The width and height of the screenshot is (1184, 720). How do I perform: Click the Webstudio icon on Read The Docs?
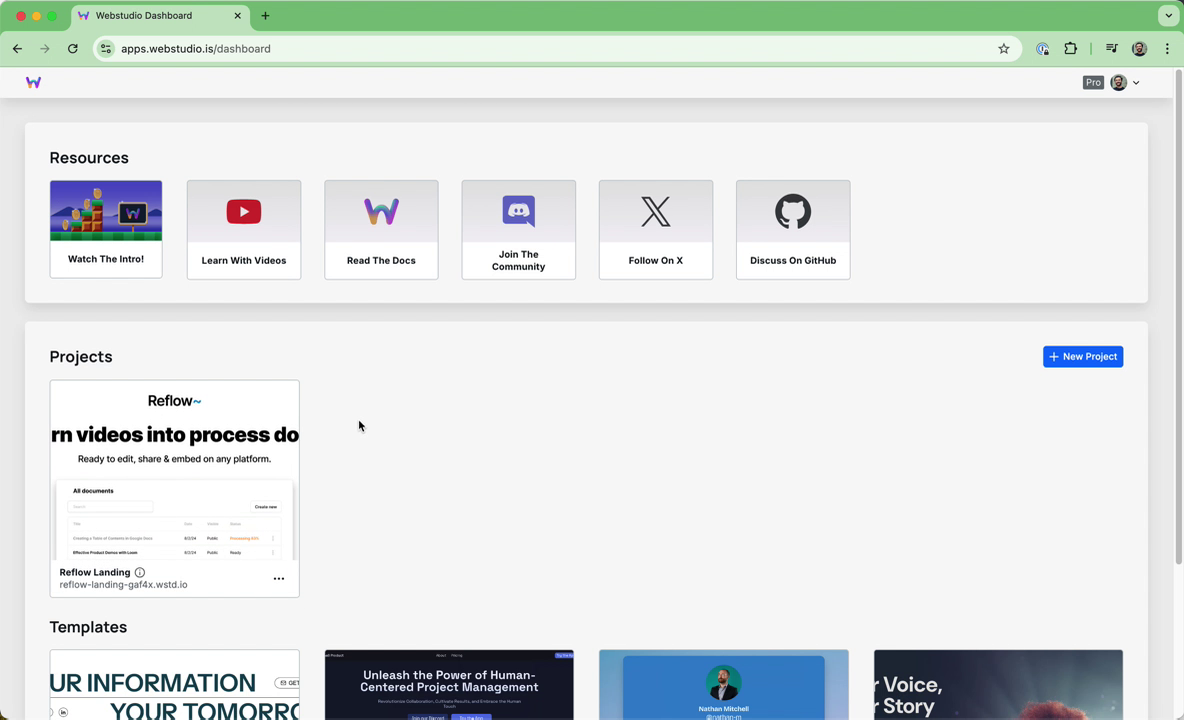[381, 211]
